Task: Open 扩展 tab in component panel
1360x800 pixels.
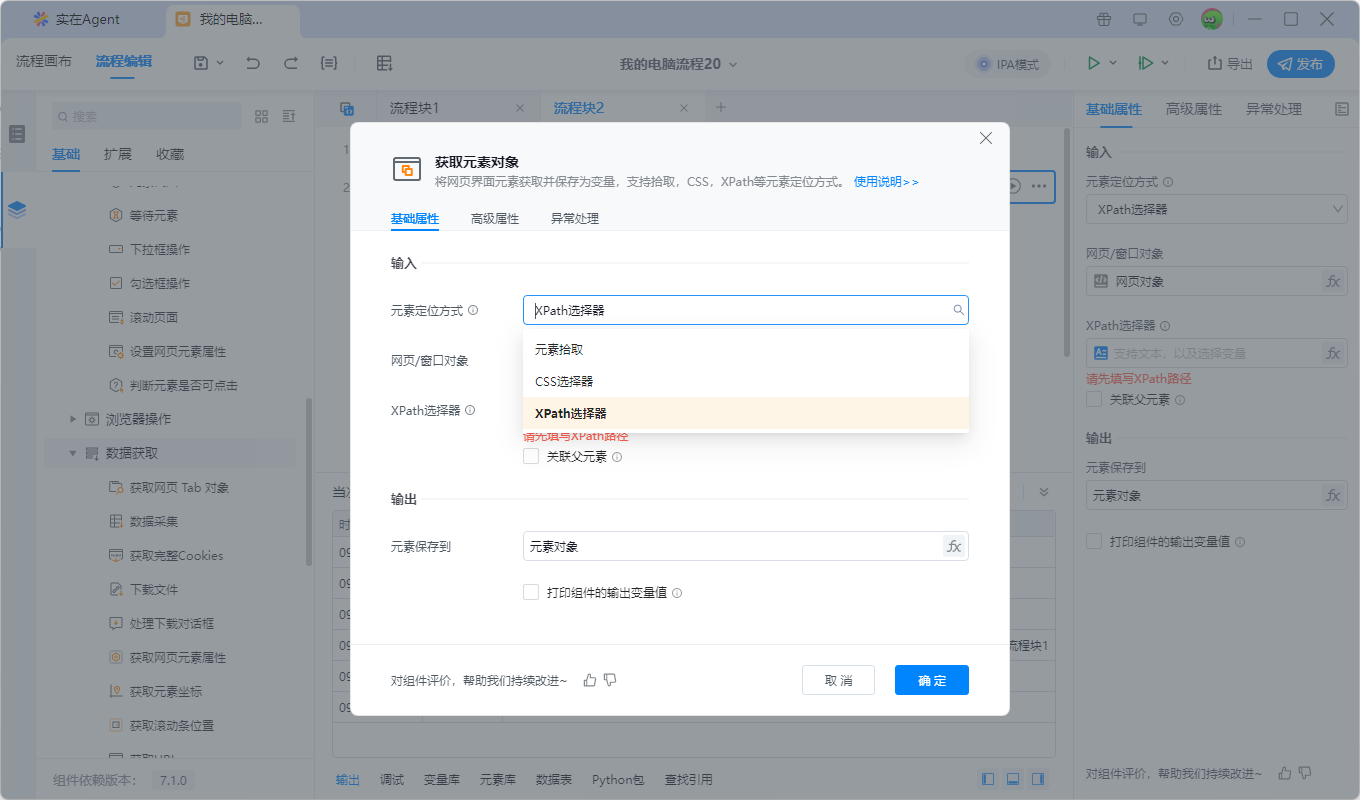Action: pyautogui.click(x=118, y=154)
